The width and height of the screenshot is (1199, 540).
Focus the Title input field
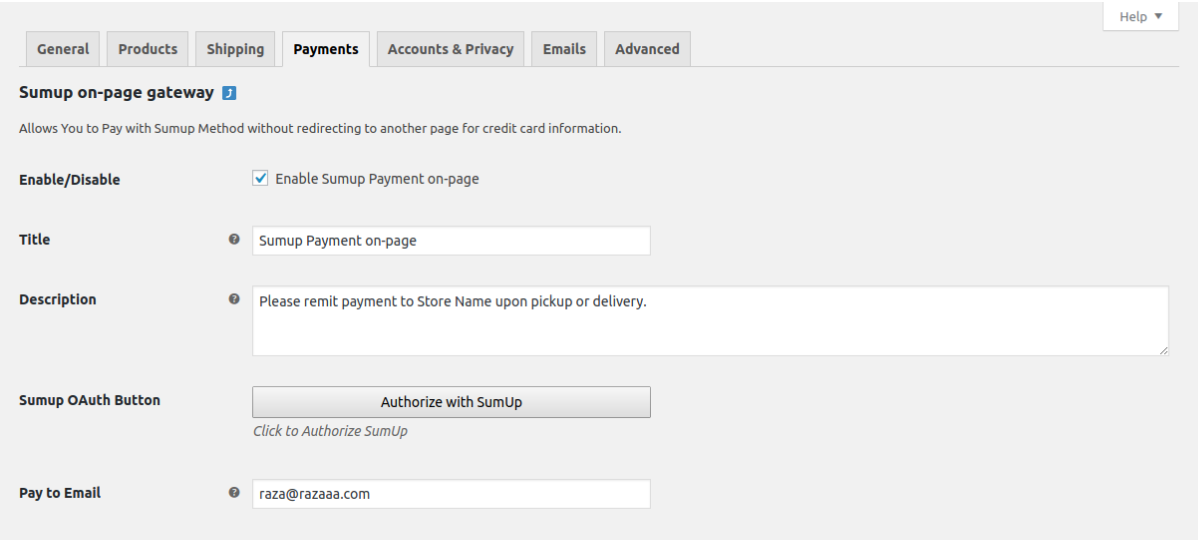[451, 240]
